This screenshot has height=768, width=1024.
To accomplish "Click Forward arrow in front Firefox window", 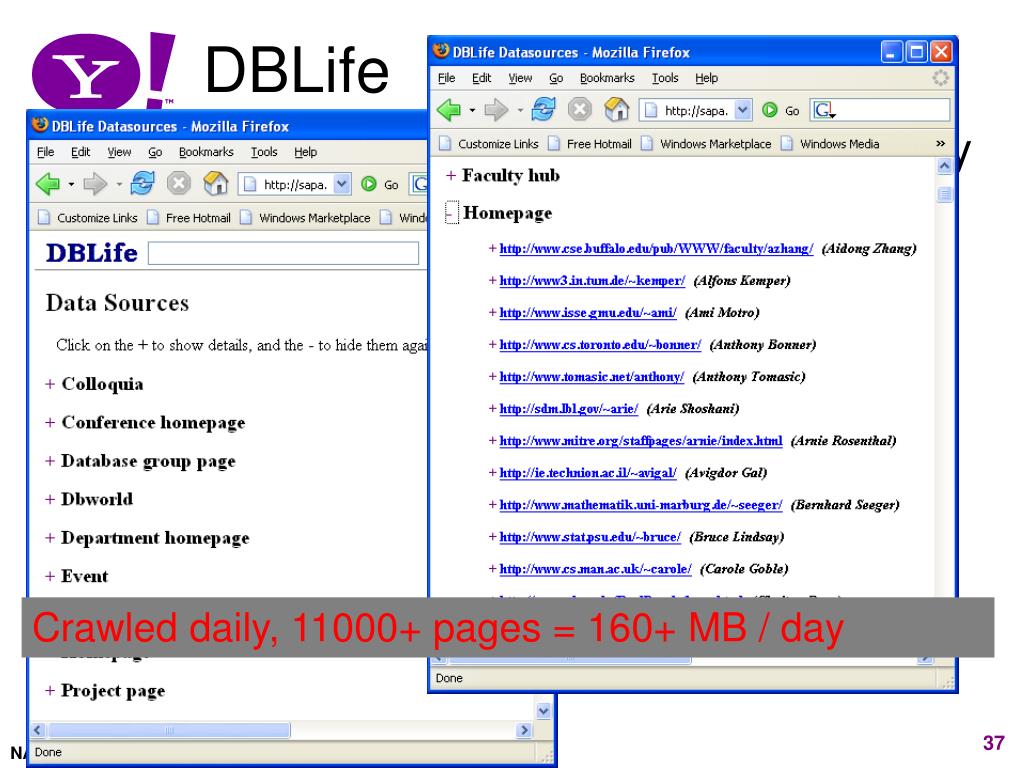I will 496,110.
